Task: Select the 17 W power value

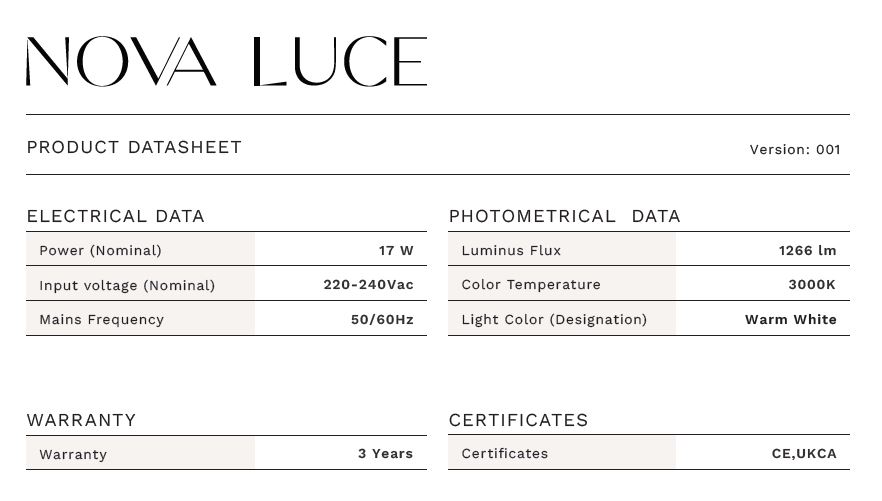Action: (x=396, y=250)
